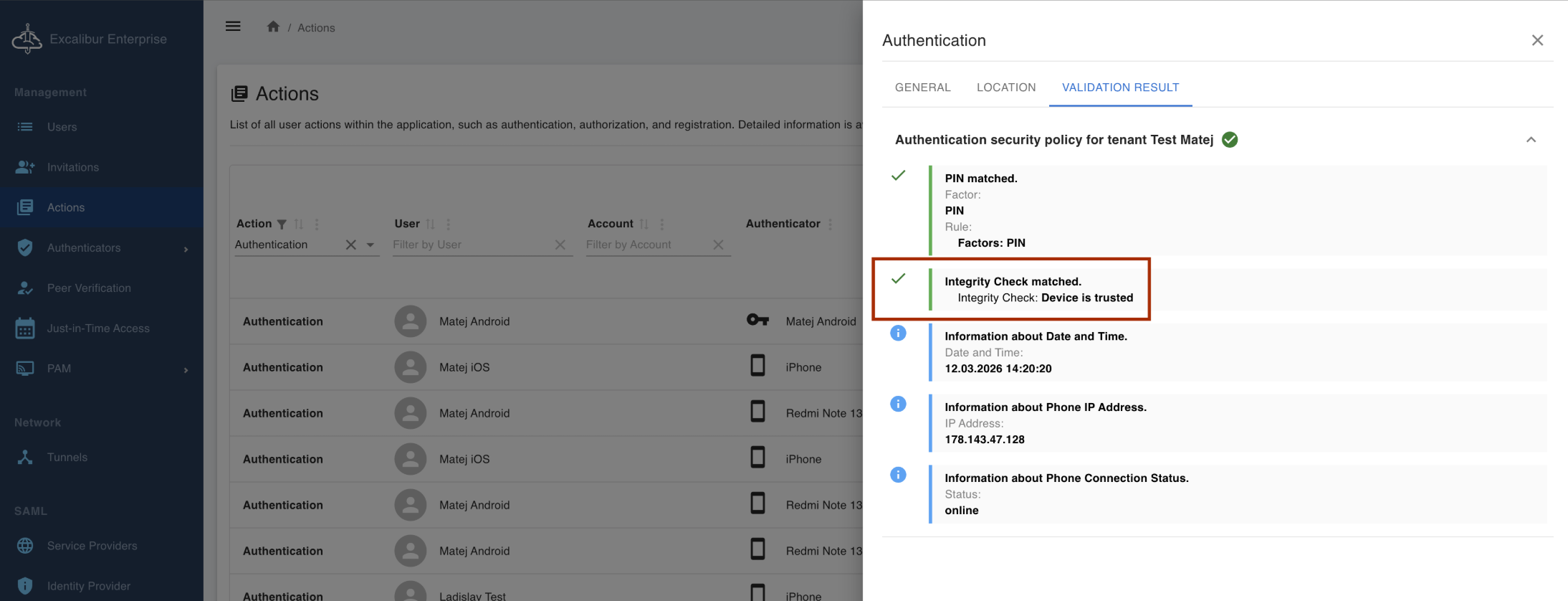The width and height of the screenshot is (1568, 601).
Task: Expand the PAM submenu
Action: coord(186,369)
